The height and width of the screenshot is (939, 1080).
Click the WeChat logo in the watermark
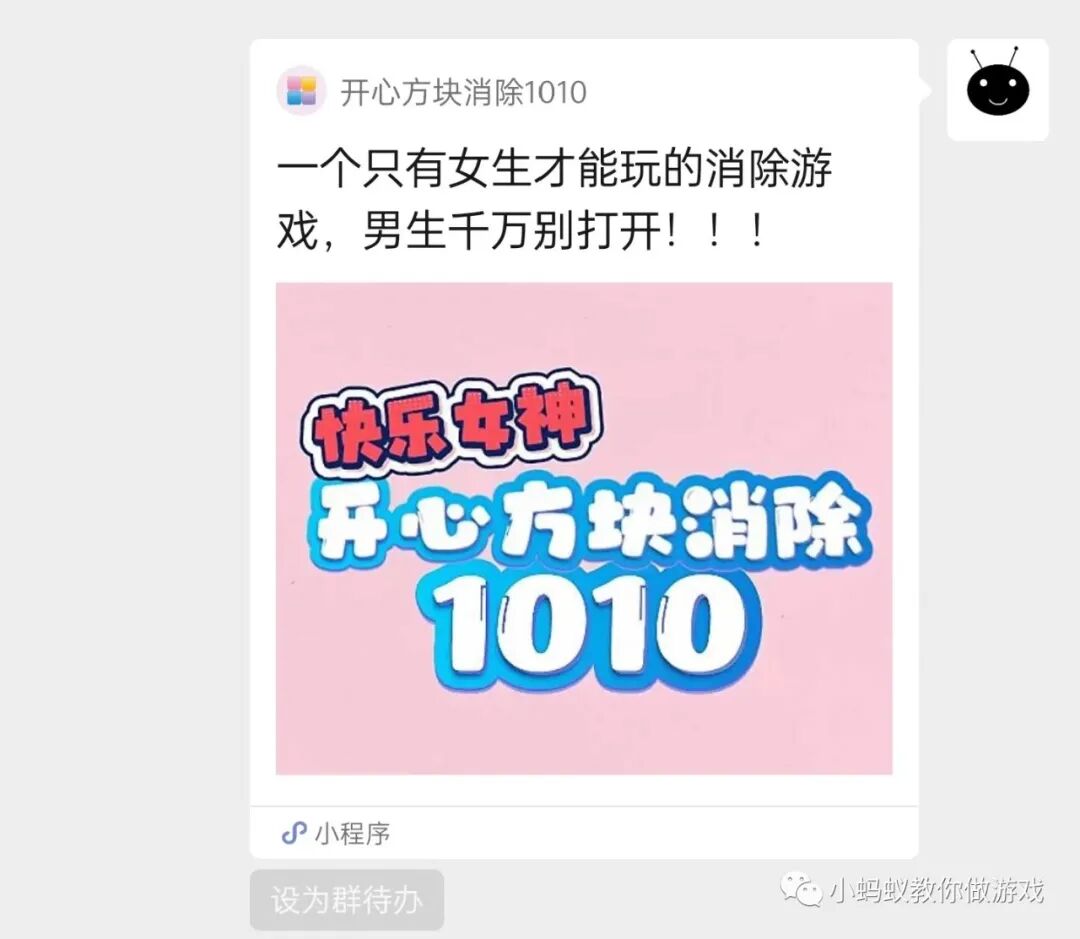pos(800,890)
